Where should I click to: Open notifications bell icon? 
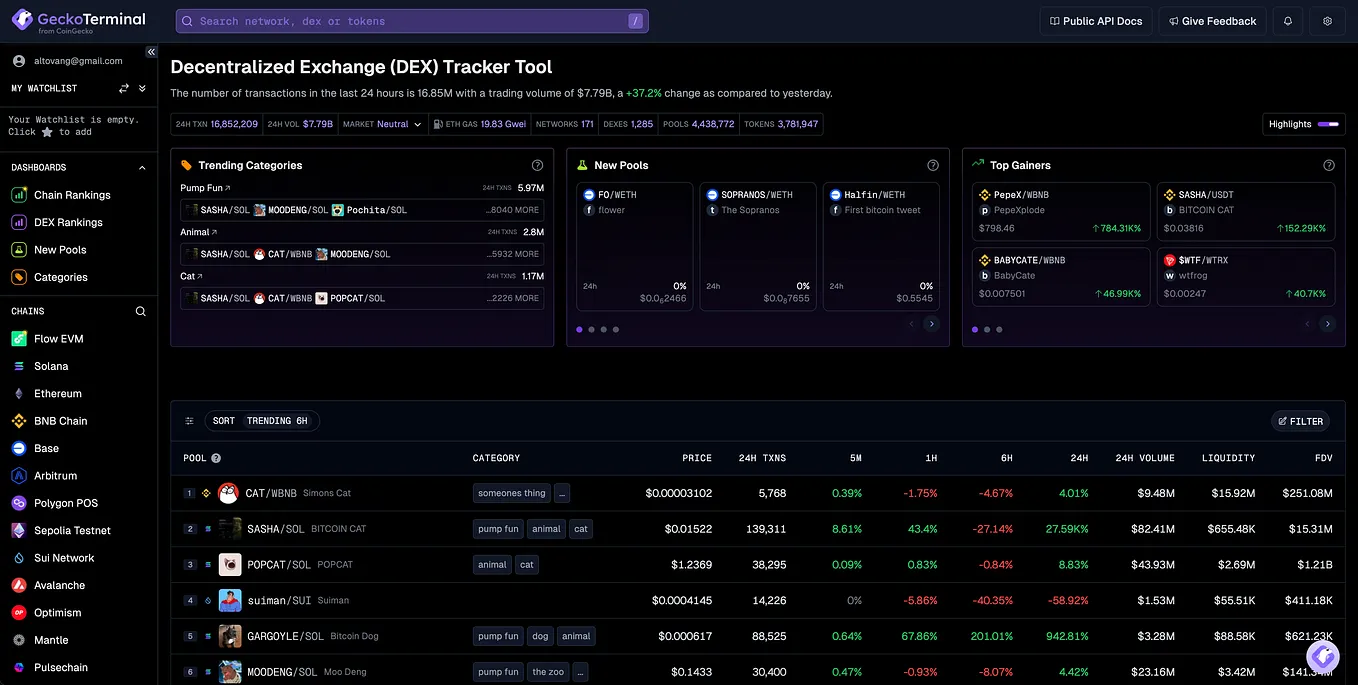(x=1288, y=21)
